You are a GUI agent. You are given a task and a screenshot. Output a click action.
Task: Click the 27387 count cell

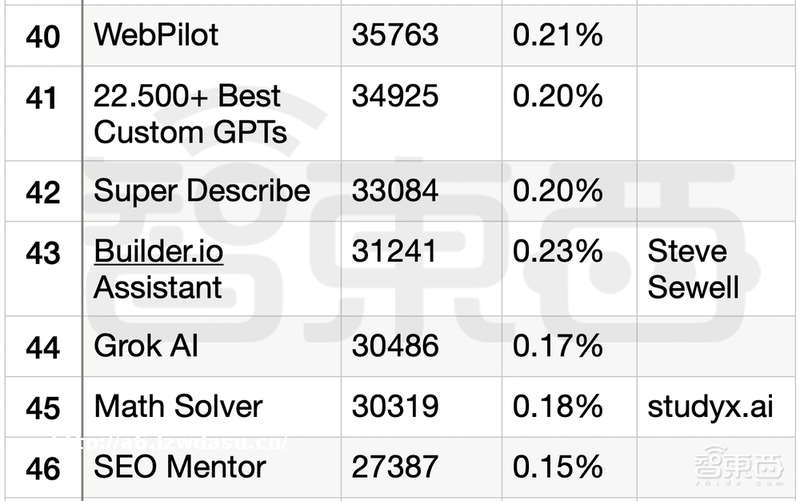click(x=395, y=466)
